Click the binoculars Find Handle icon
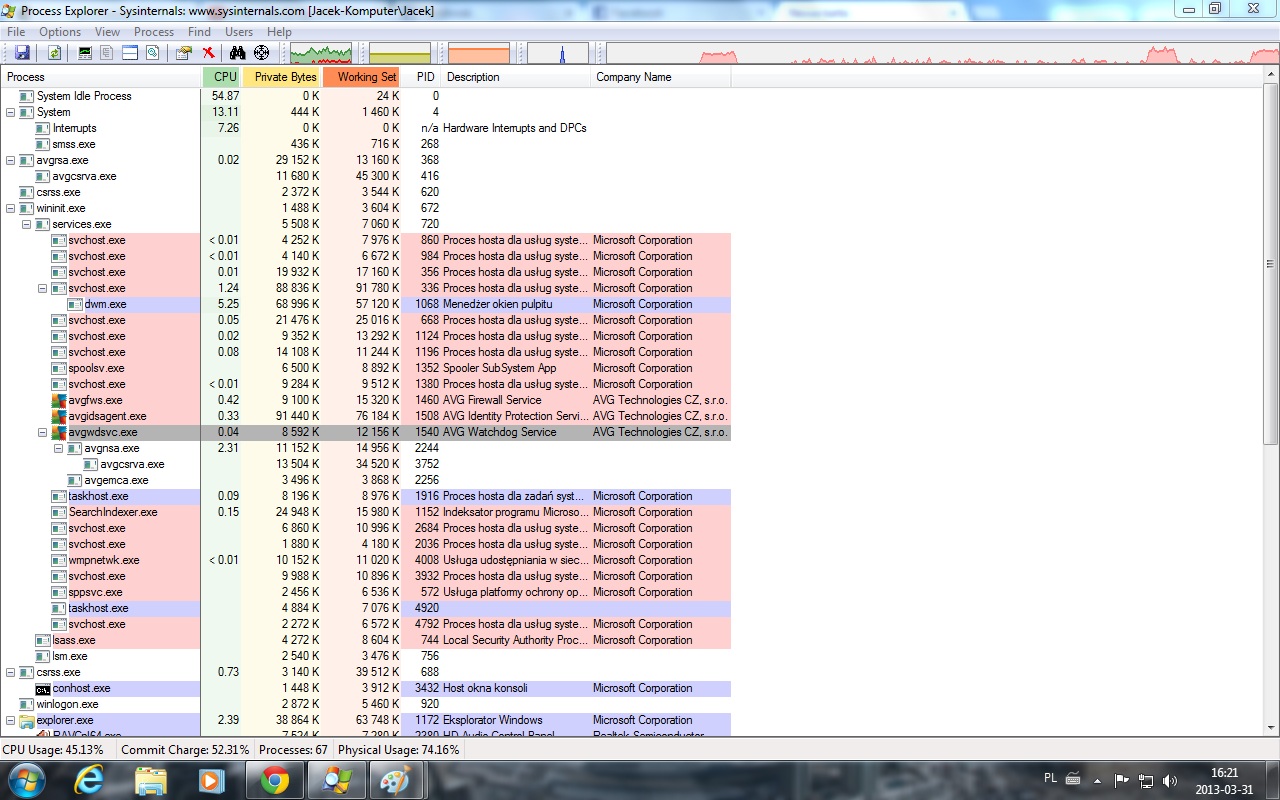Viewport: 1280px width, 800px height. click(238, 53)
